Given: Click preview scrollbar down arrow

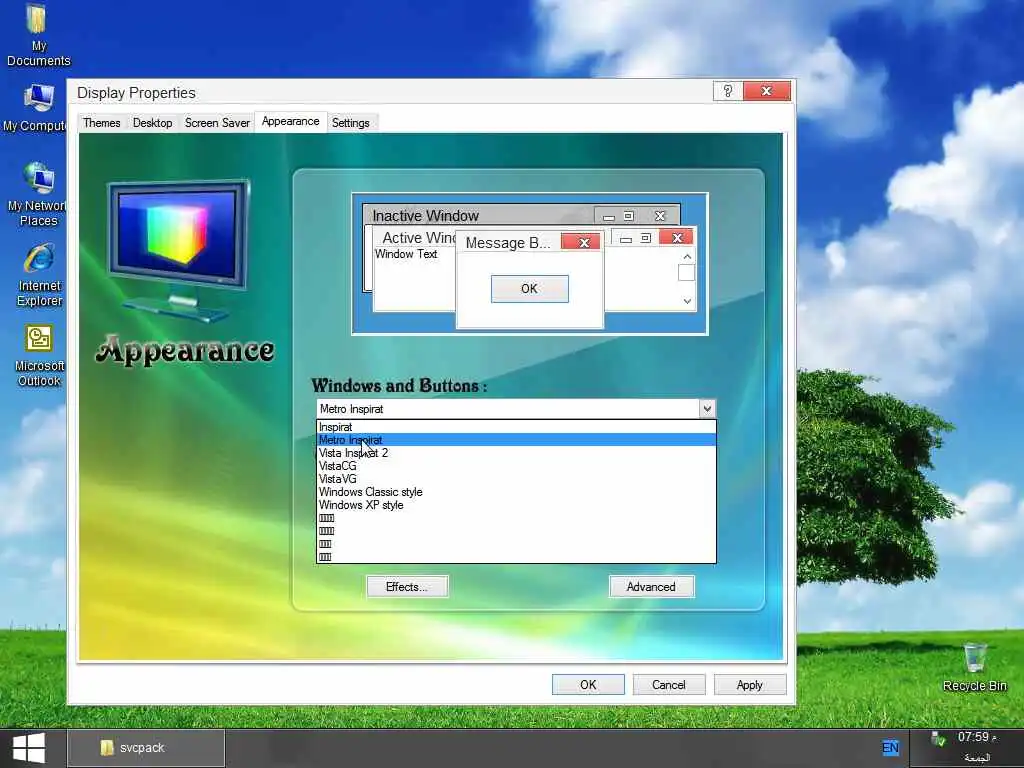Looking at the screenshot, I should (x=687, y=301).
